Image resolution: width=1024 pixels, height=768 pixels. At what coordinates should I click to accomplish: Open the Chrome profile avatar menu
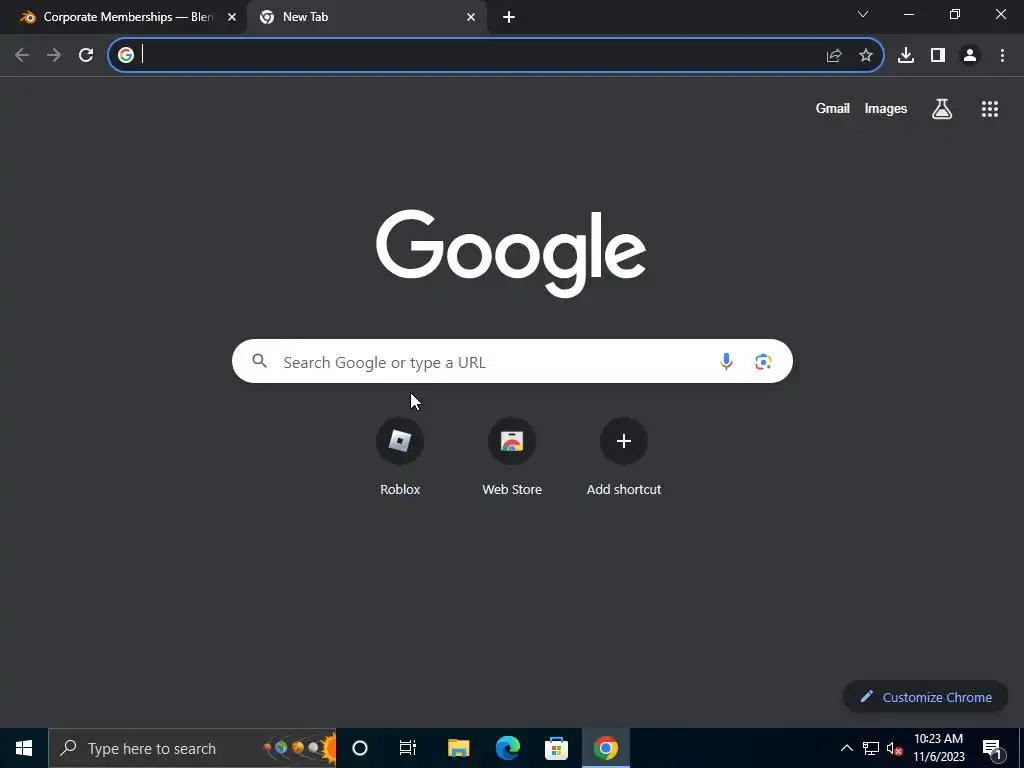coord(970,56)
